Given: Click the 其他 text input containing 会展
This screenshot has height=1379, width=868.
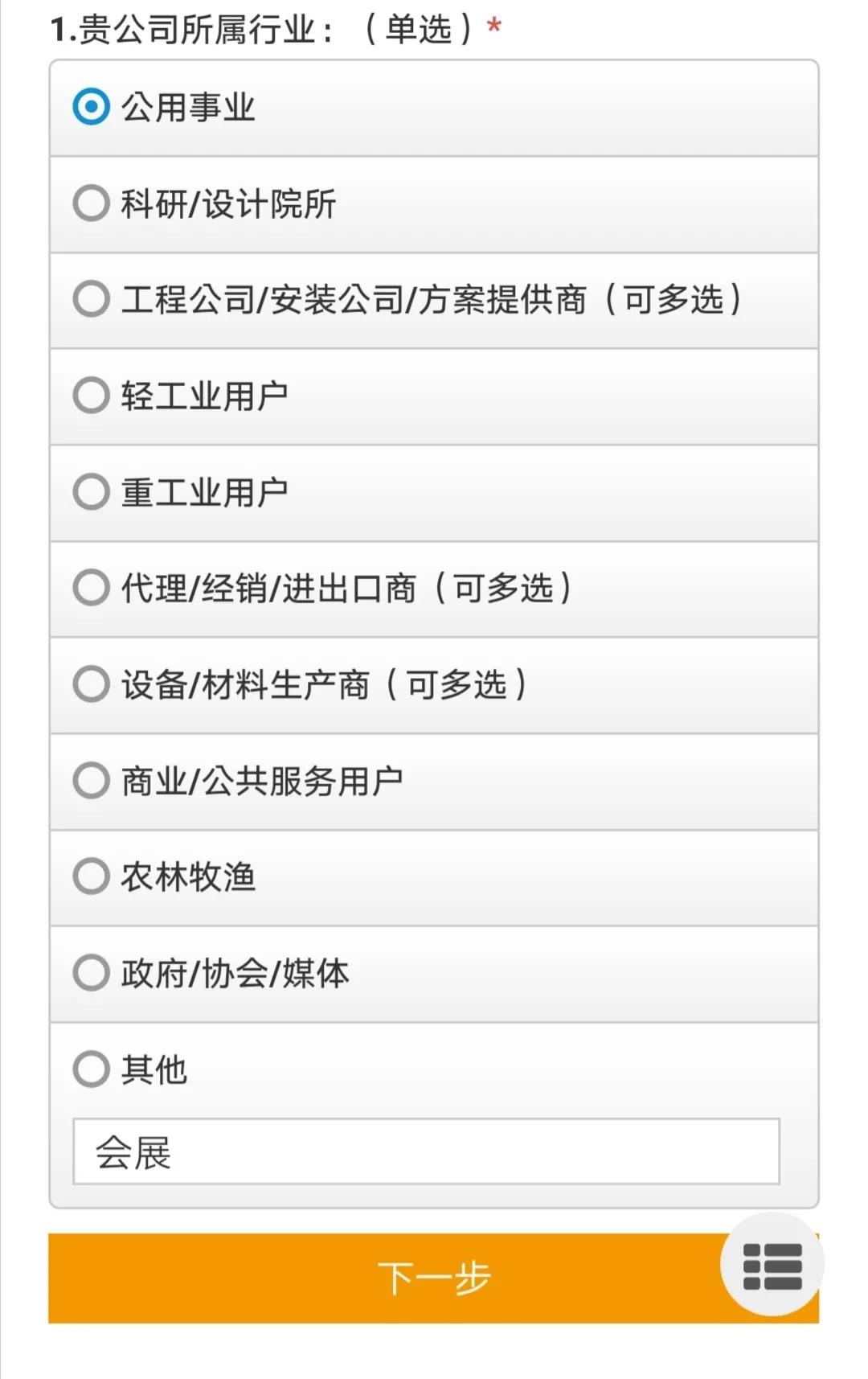Looking at the screenshot, I should (x=426, y=1151).
